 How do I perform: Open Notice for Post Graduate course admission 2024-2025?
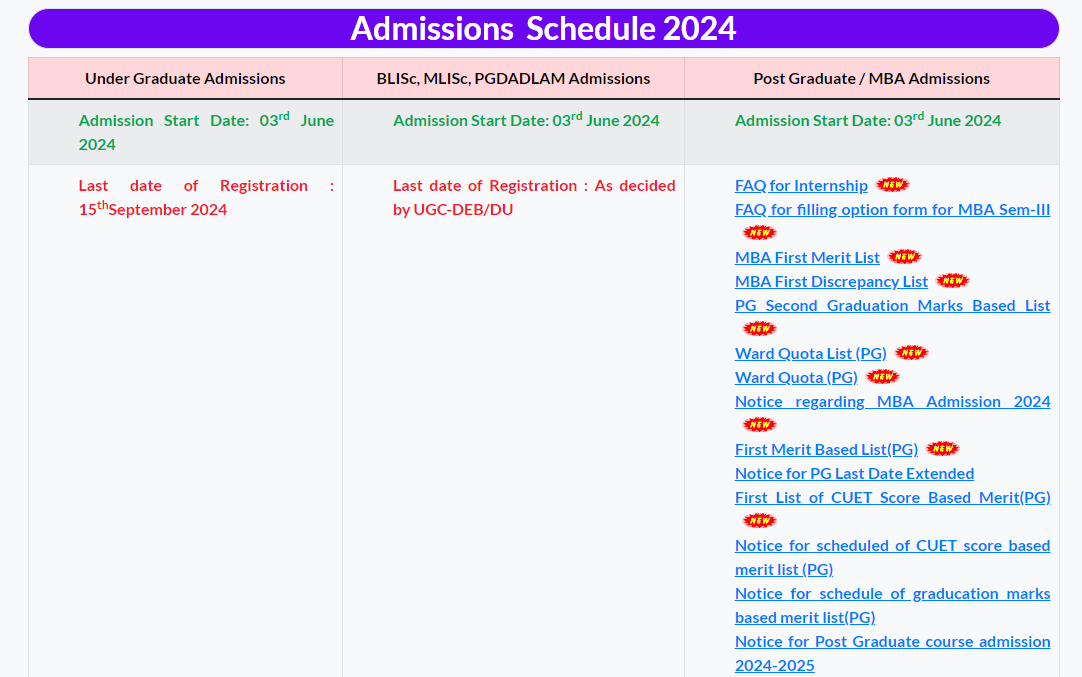point(892,653)
